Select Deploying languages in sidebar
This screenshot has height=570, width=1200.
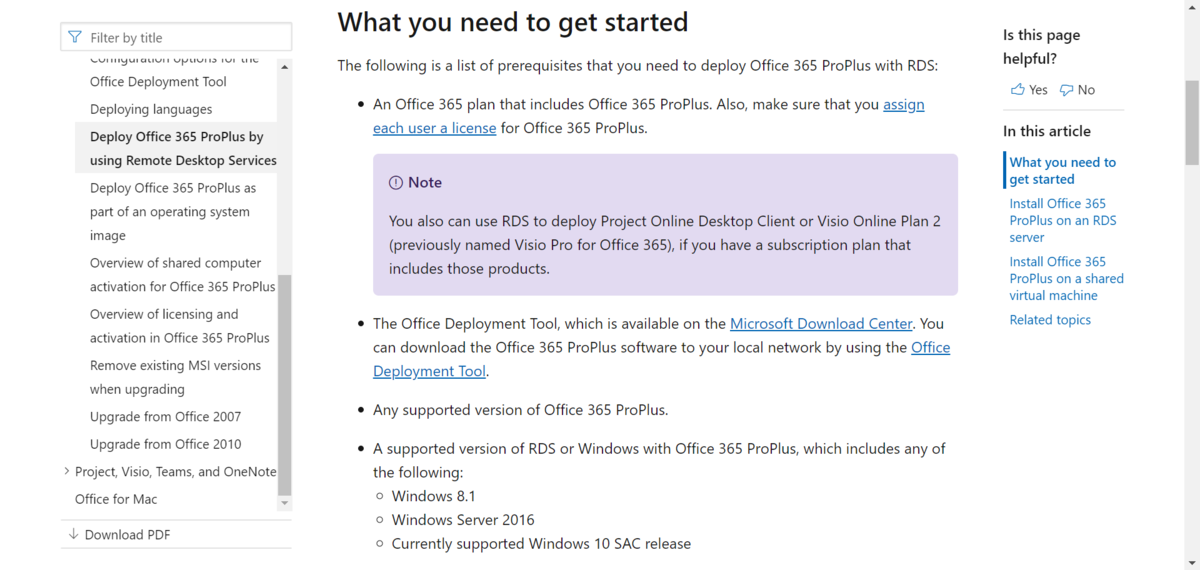coord(151,109)
